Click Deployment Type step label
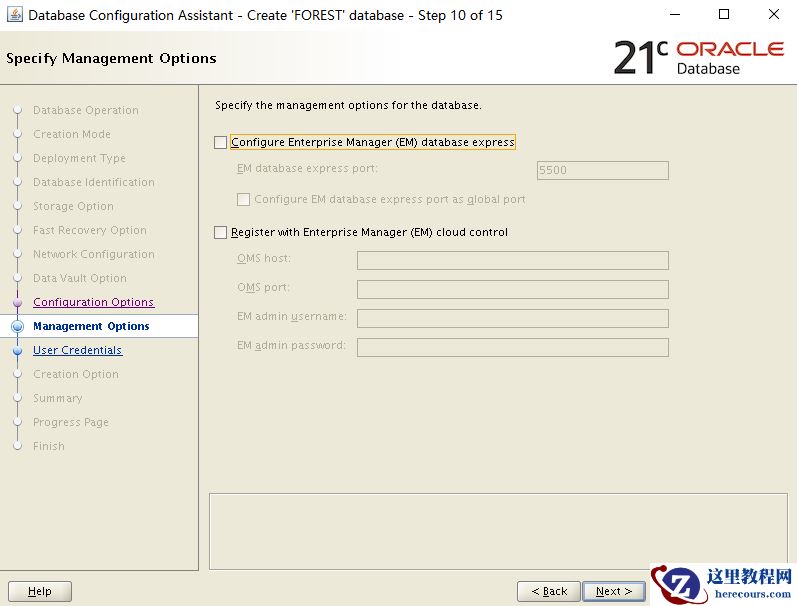 [x=79, y=158]
